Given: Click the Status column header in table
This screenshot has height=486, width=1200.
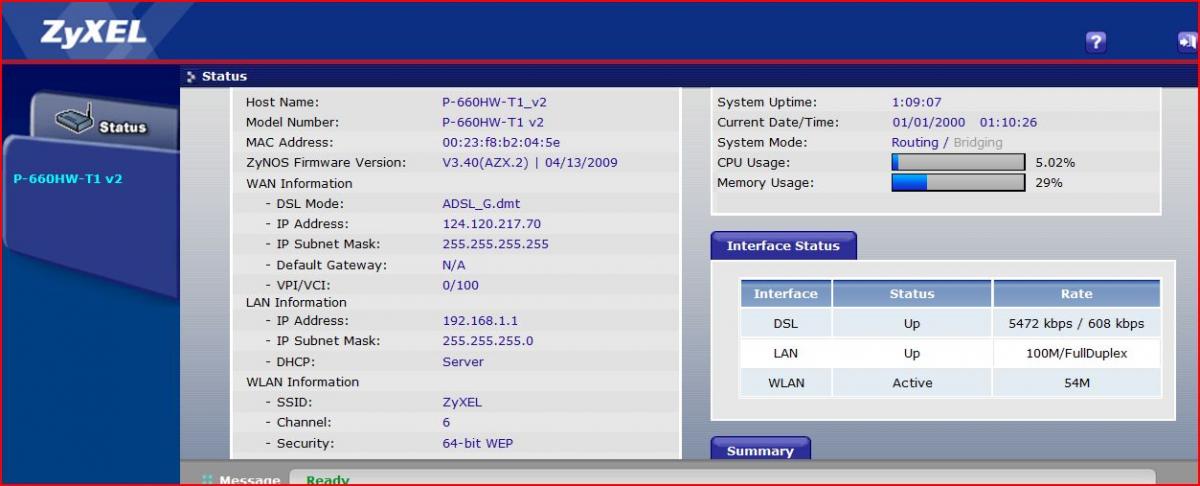Looking at the screenshot, I should 912,294.
